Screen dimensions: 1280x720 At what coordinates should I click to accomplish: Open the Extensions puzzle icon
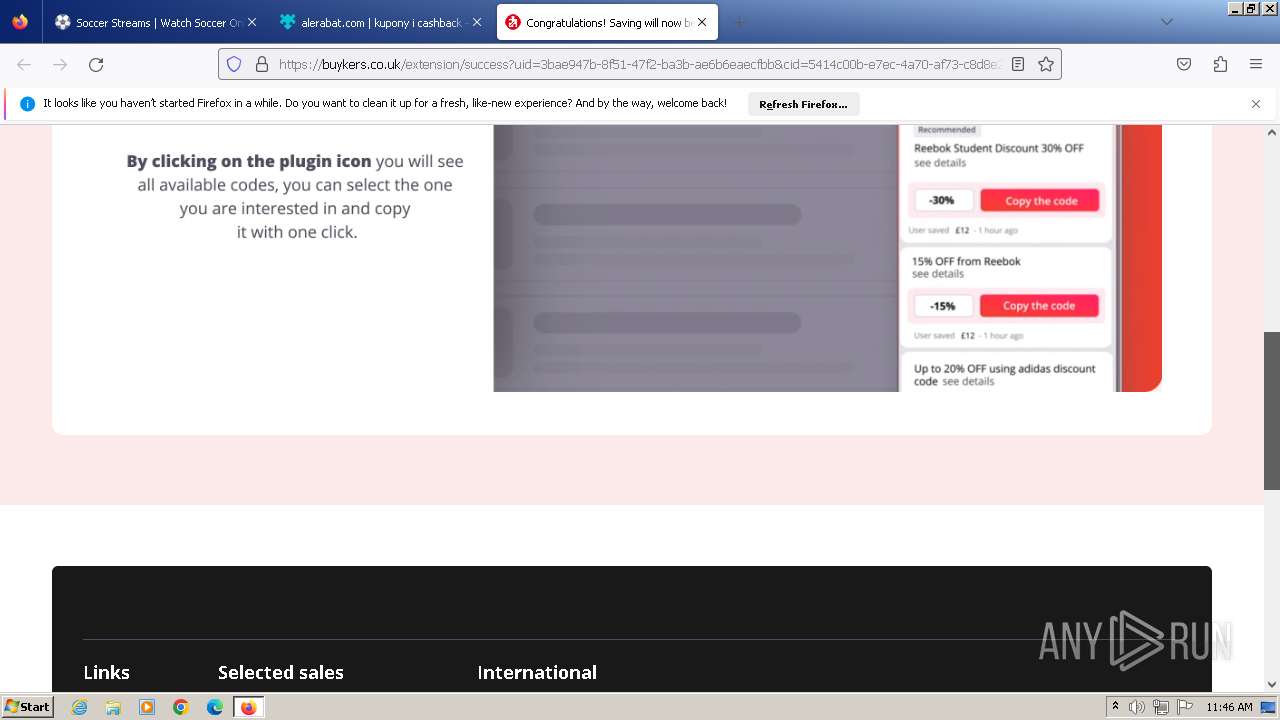[1220, 64]
